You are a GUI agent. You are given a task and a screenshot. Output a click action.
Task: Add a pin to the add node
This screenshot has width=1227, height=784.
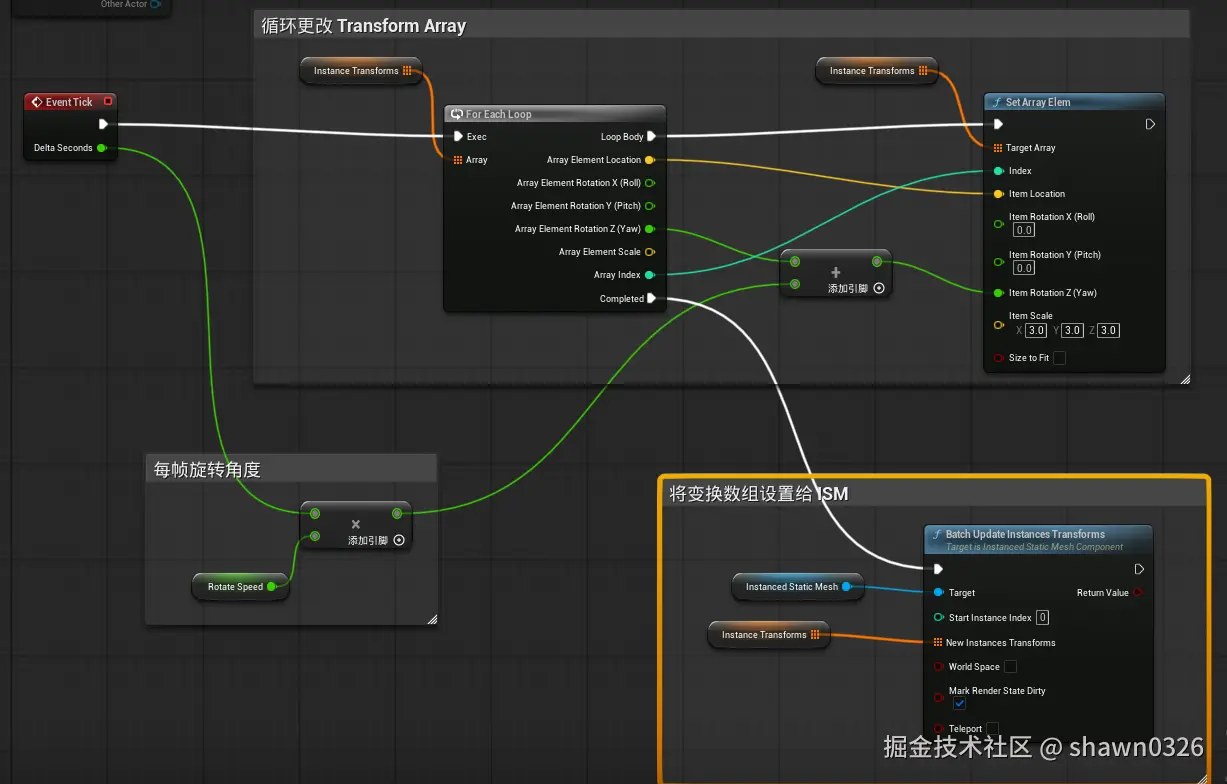click(x=879, y=288)
